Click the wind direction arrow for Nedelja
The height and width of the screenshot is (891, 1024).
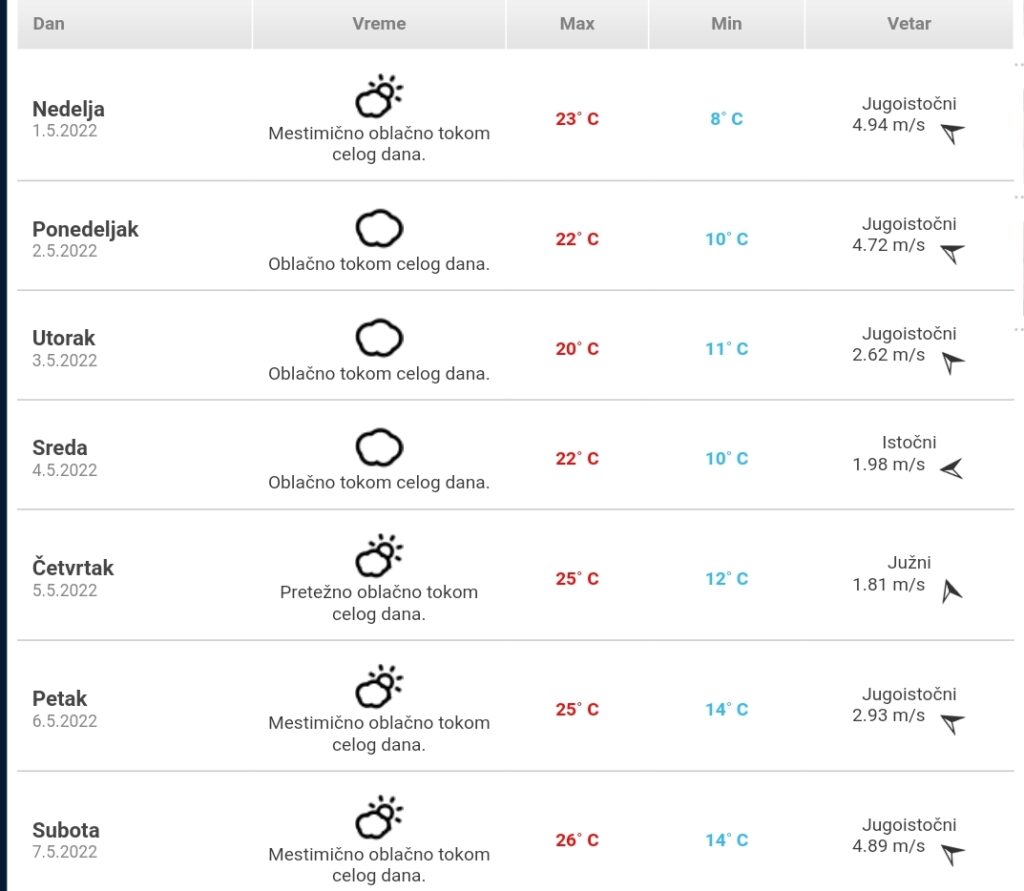952,133
